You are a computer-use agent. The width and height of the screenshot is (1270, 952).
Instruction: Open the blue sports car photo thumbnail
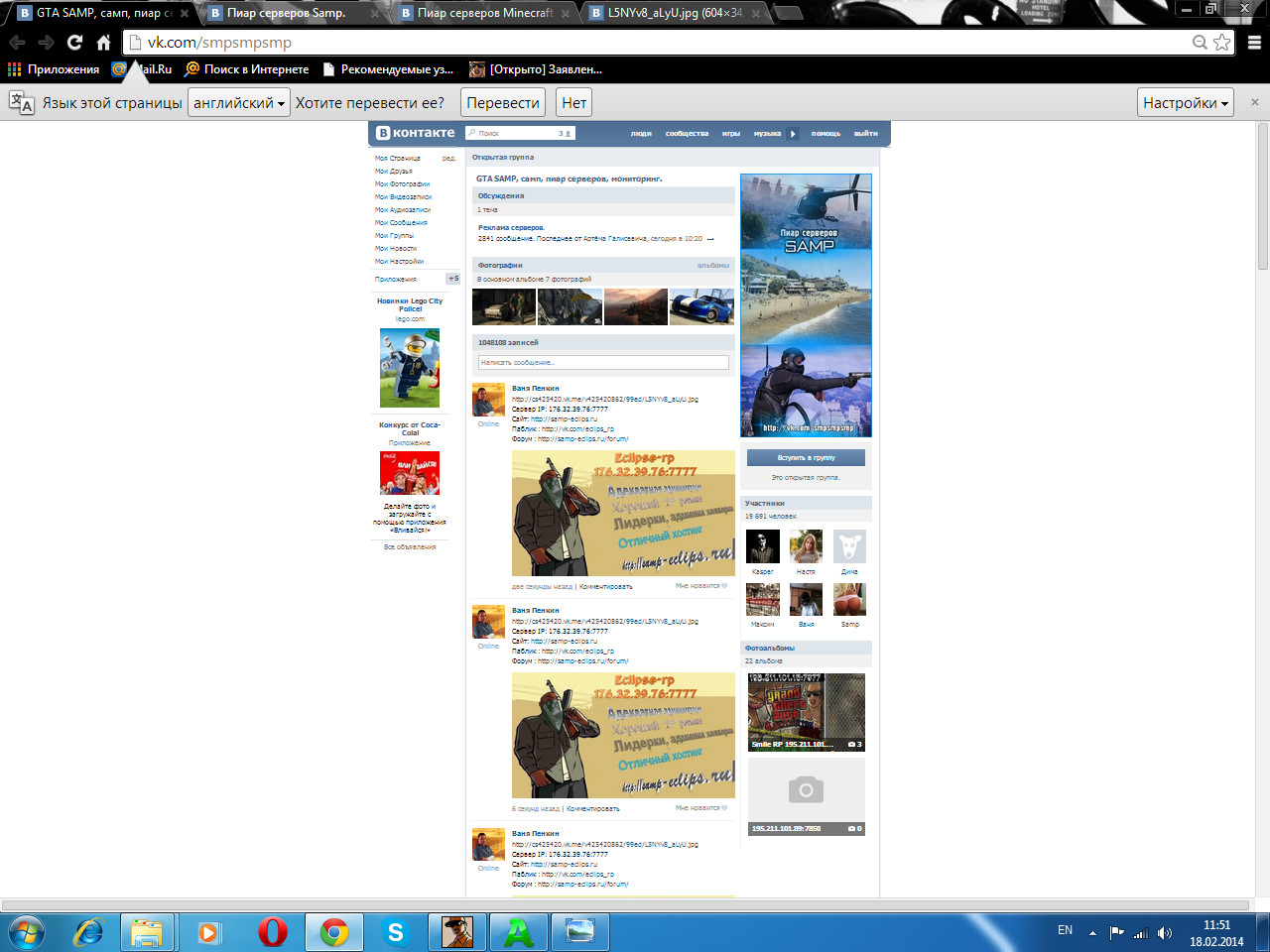tap(701, 307)
